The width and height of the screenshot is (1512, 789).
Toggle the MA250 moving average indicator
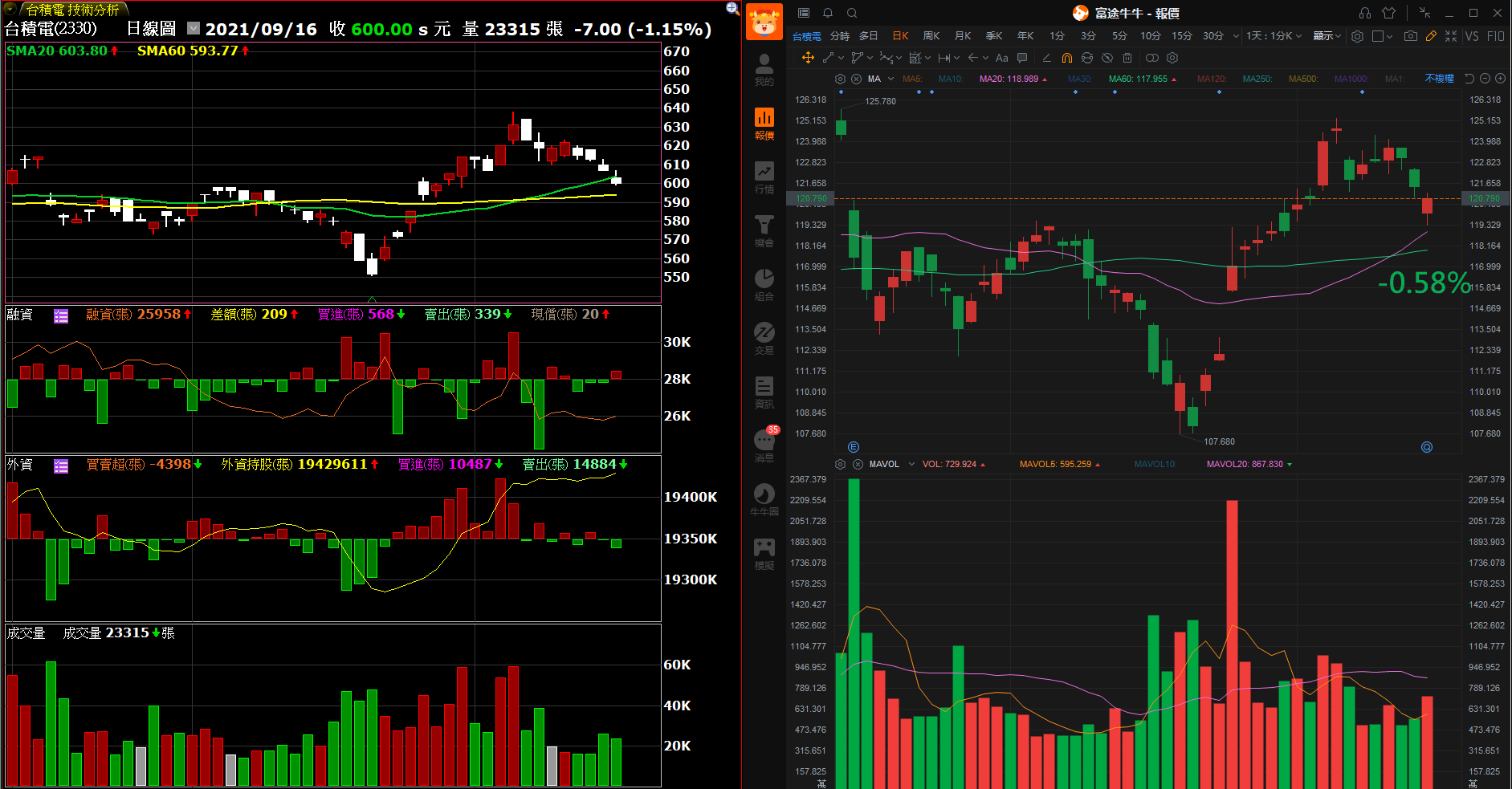pyautogui.click(x=1256, y=79)
